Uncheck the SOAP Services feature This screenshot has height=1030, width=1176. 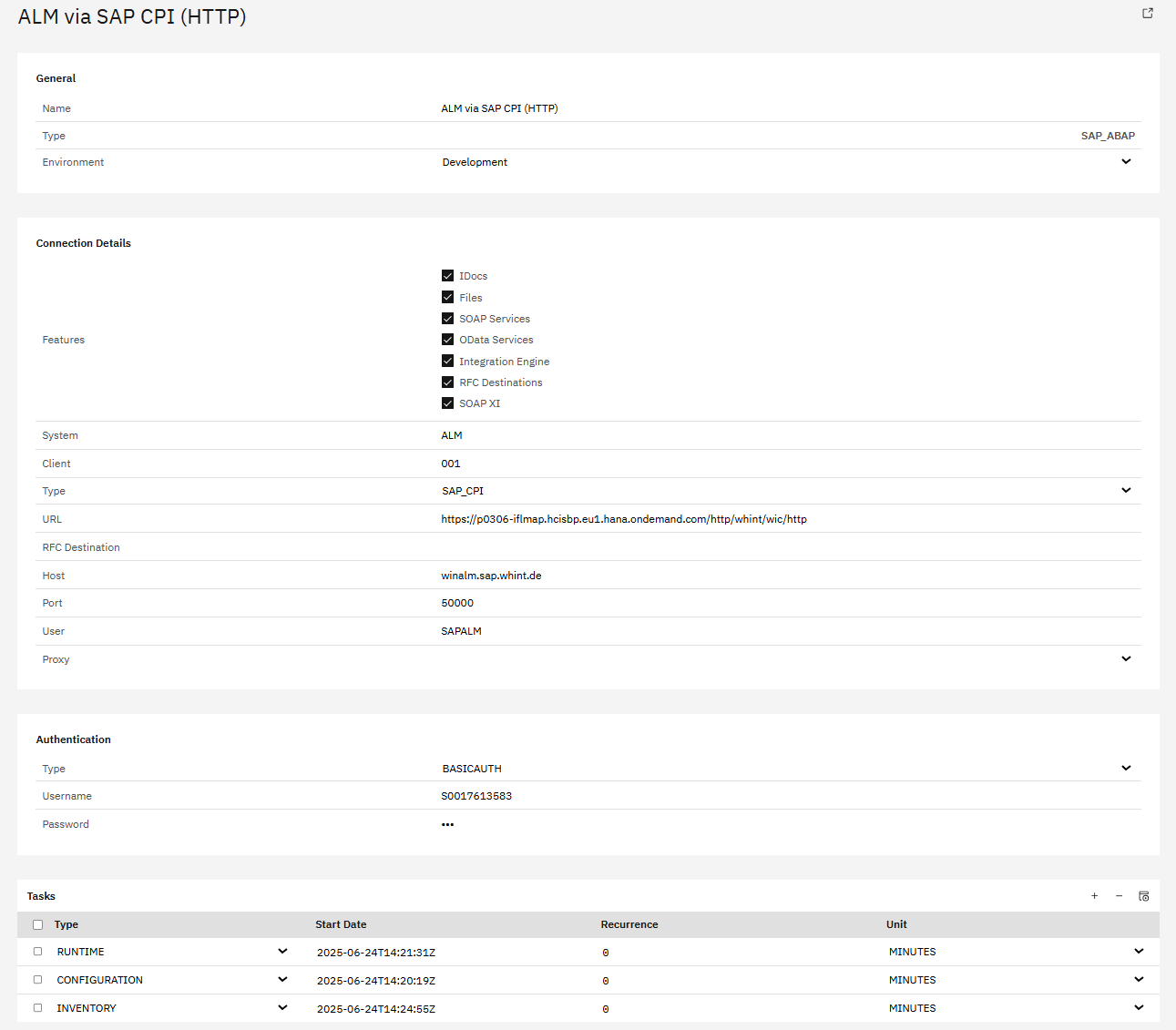447,319
